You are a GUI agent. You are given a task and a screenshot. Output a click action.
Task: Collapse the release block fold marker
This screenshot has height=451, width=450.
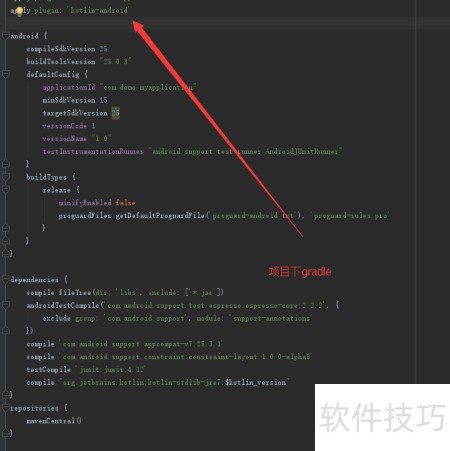pyautogui.click(x=5, y=189)
